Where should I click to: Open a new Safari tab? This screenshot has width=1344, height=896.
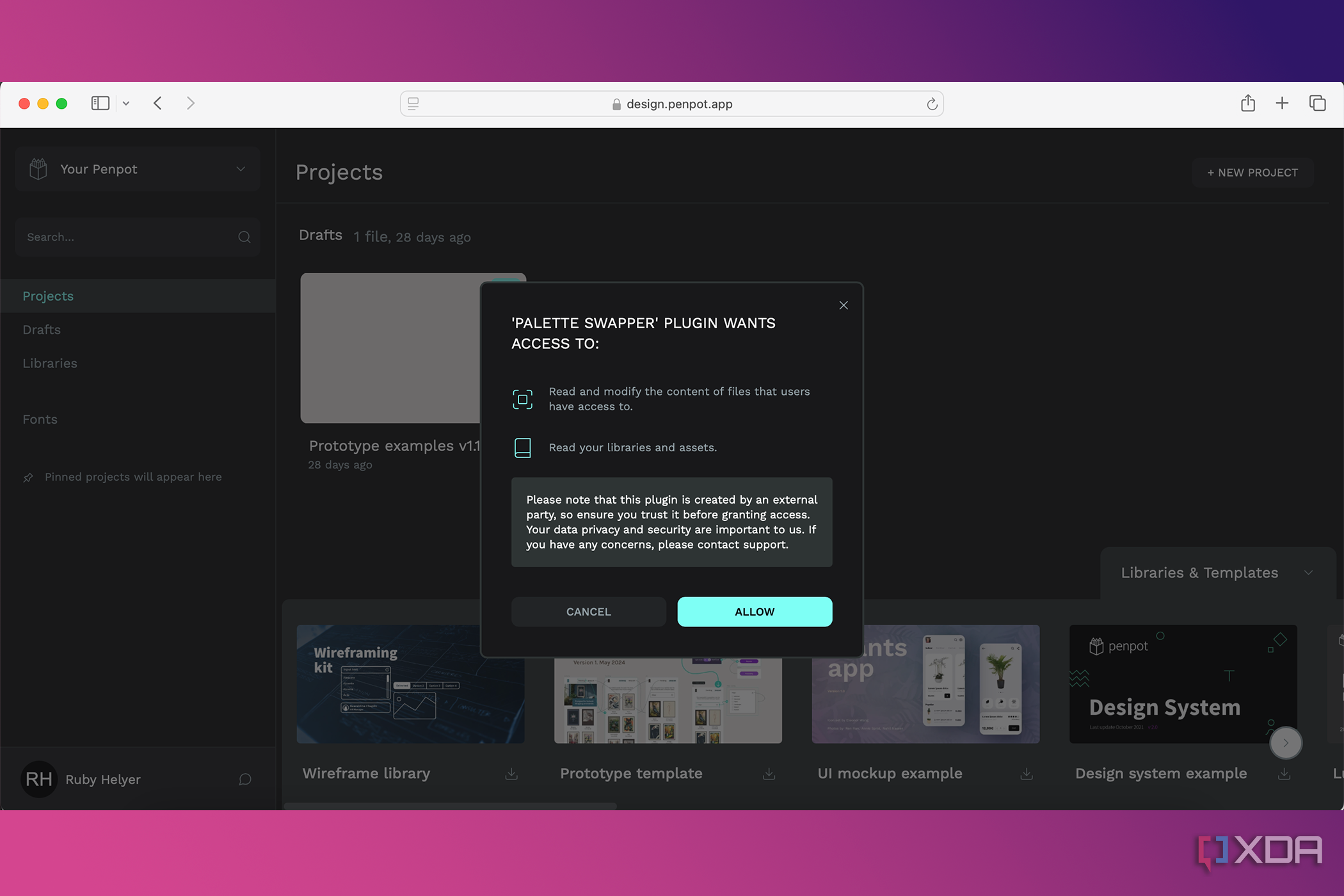1282,103
